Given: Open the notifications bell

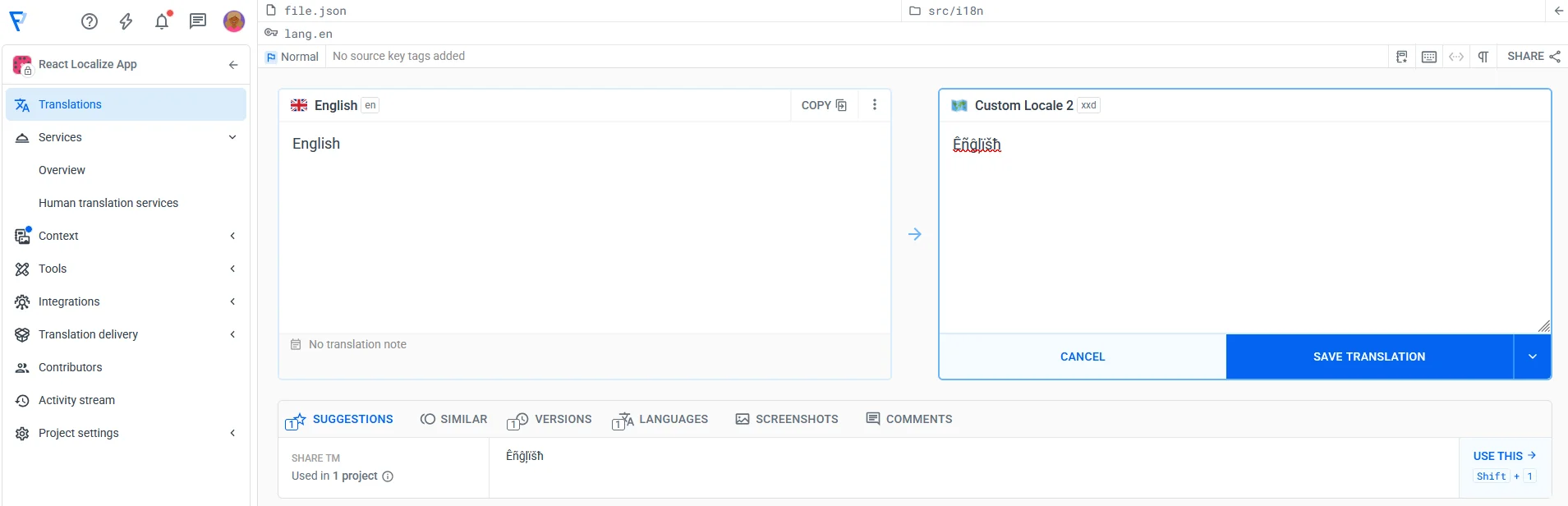Looking at the screenshot, I should [163, 21].
